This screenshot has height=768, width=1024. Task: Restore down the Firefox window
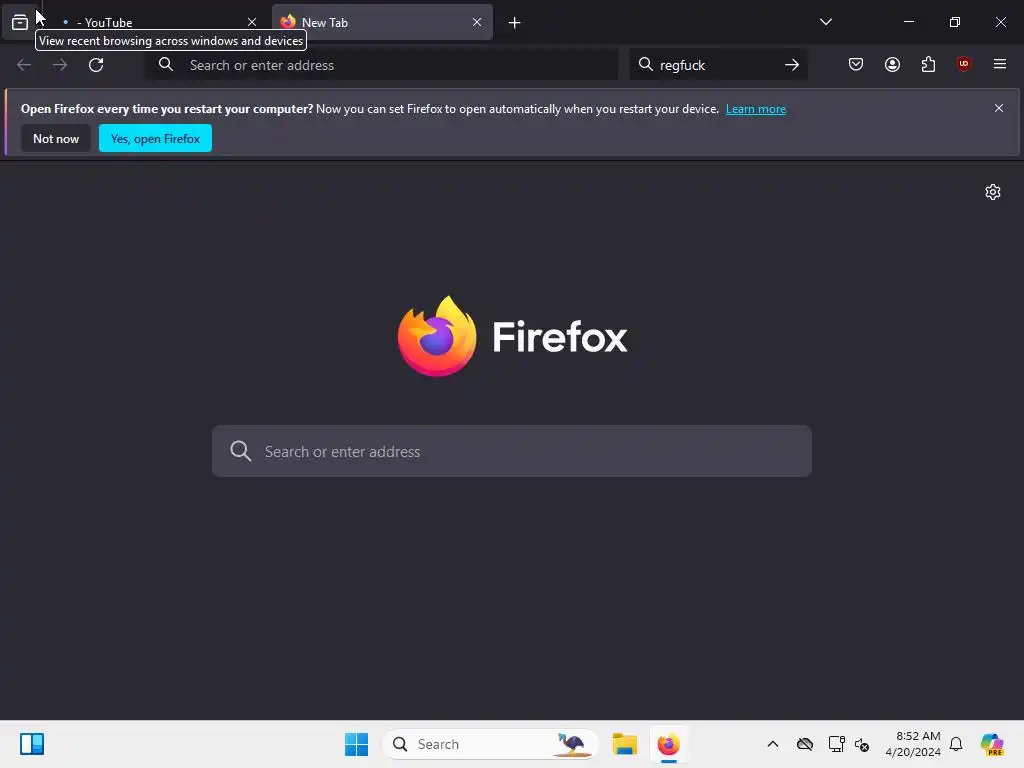tap(955, 22)
